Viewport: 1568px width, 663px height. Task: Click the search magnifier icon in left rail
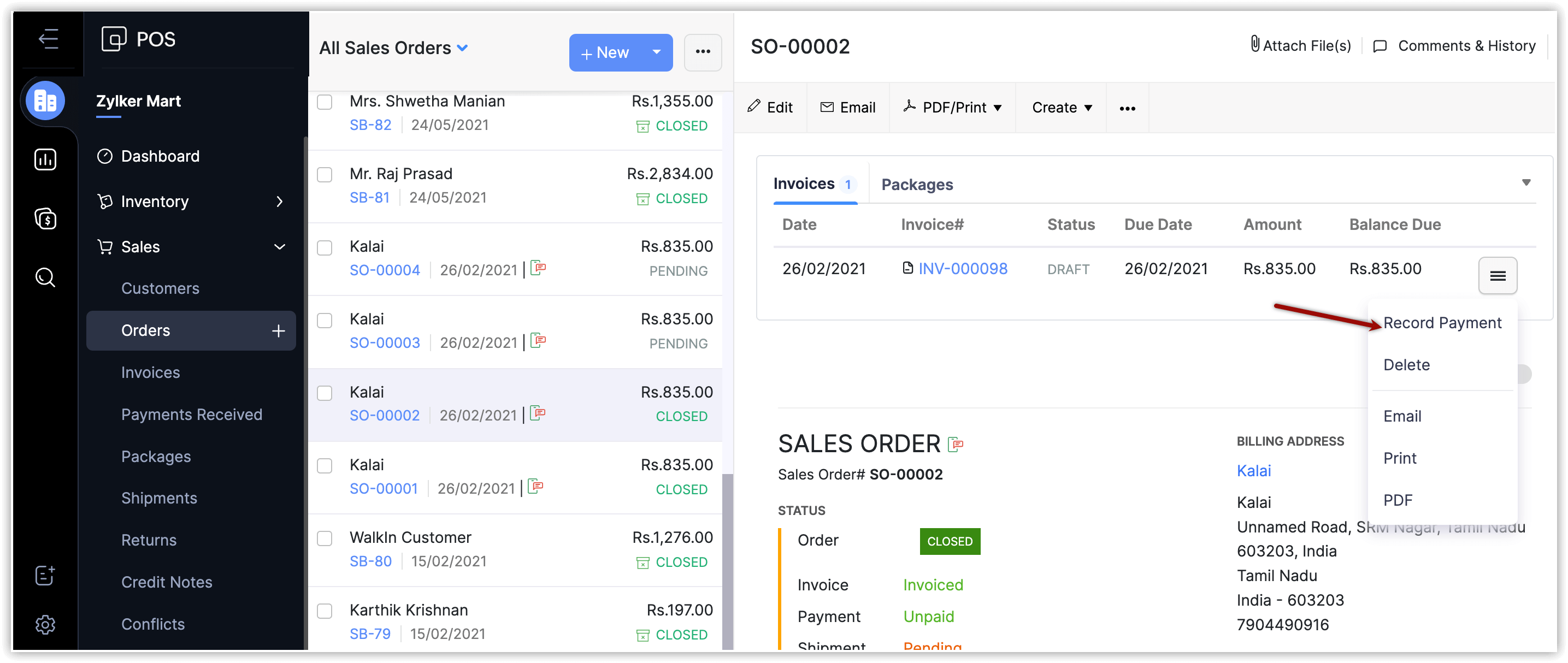click(45, 277)
